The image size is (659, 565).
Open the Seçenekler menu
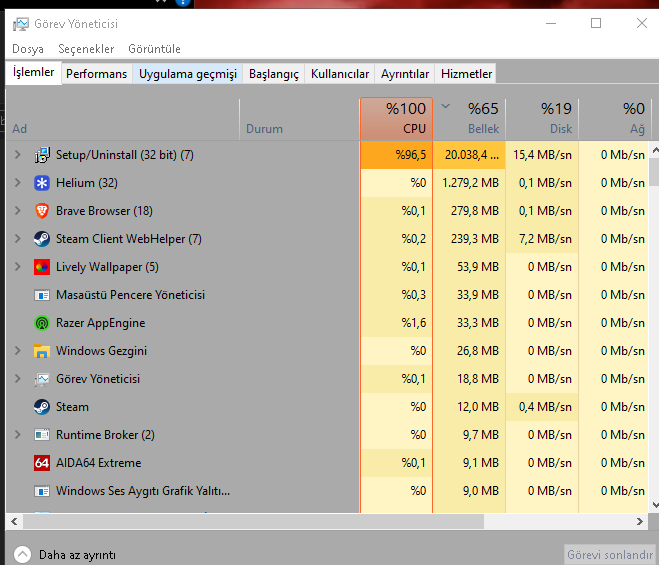[86, 49]
